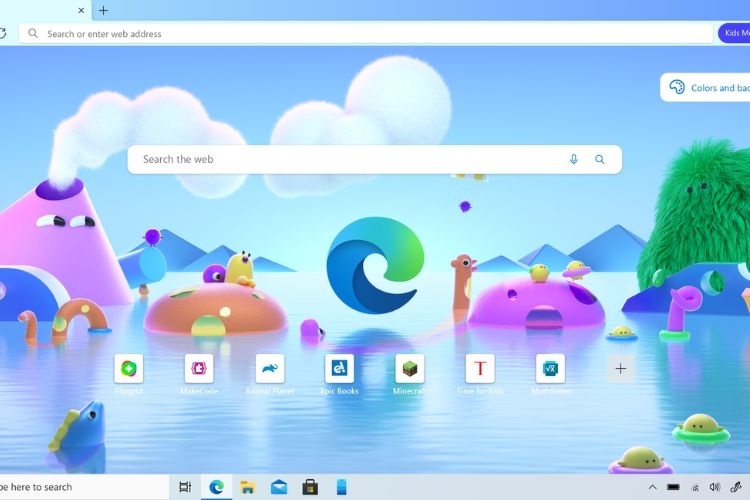Open Colors and background settings
This screenshot has width=750, height=500.
pyautogui.click(x=706, y=88)
